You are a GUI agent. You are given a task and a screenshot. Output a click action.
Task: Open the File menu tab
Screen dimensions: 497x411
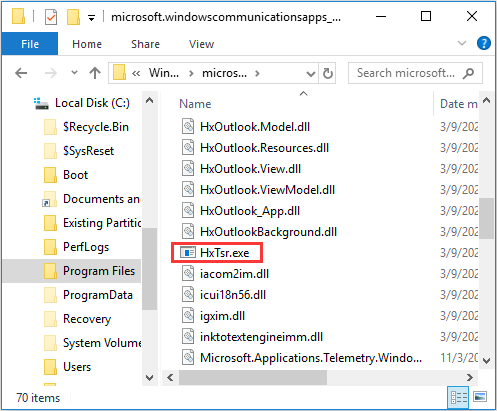click(30, 44)
